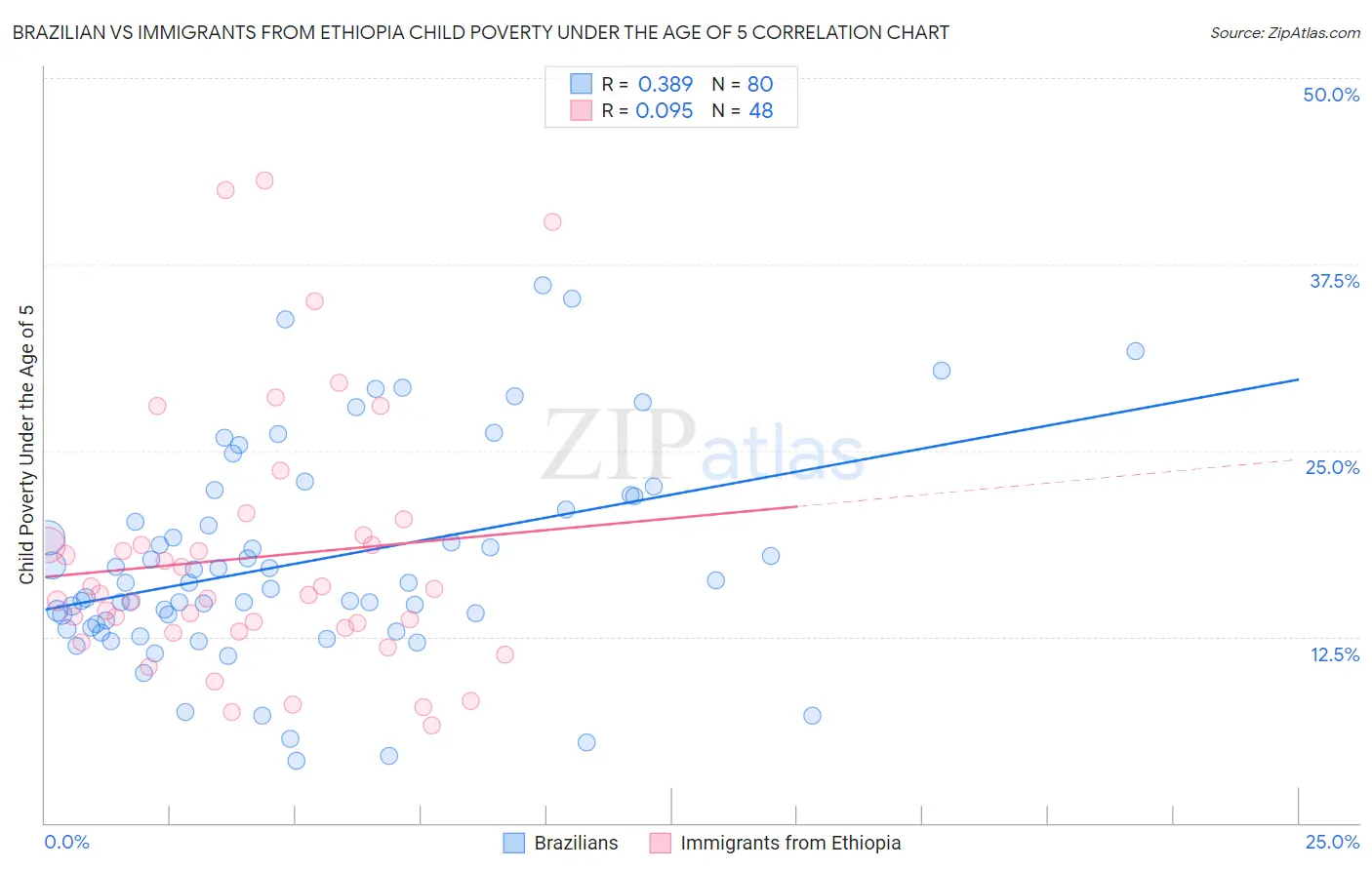This screenshot has width=1372, height=870.
Task: Click the chart title text
Action: [x=480, y=32]
